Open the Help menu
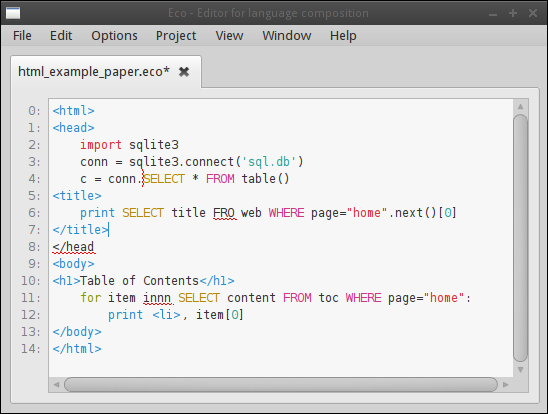Screen dimensions: 548x414 pyautogui.click(x=343, y=36)
